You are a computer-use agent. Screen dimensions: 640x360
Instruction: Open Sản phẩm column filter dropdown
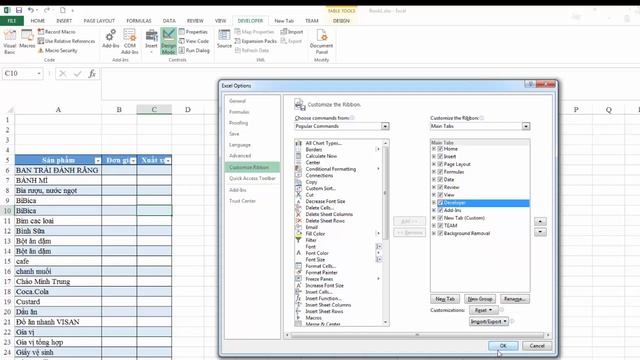[x=98, y=160]
